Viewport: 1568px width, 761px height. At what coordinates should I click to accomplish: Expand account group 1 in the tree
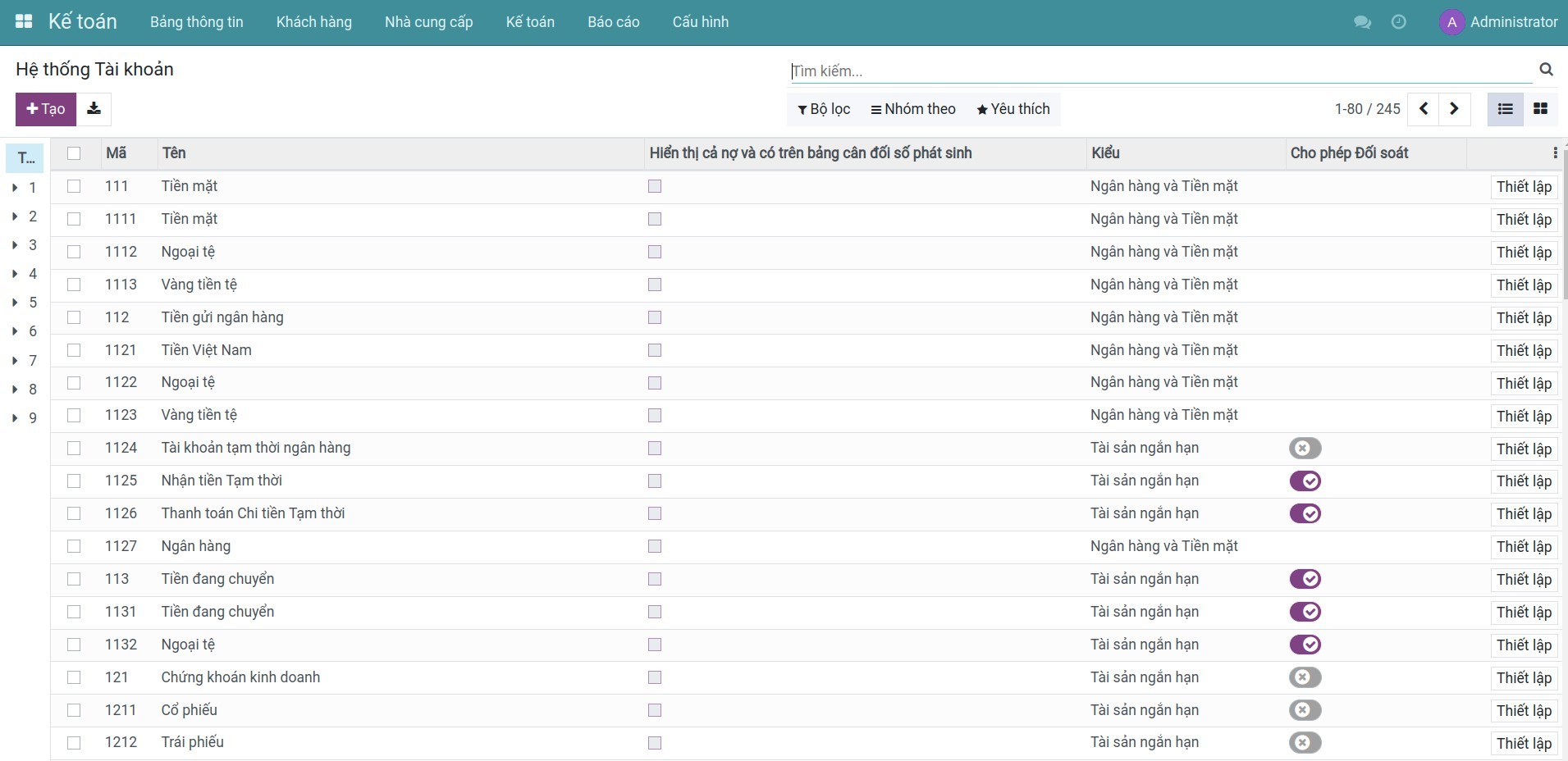[x=16, y=188]
